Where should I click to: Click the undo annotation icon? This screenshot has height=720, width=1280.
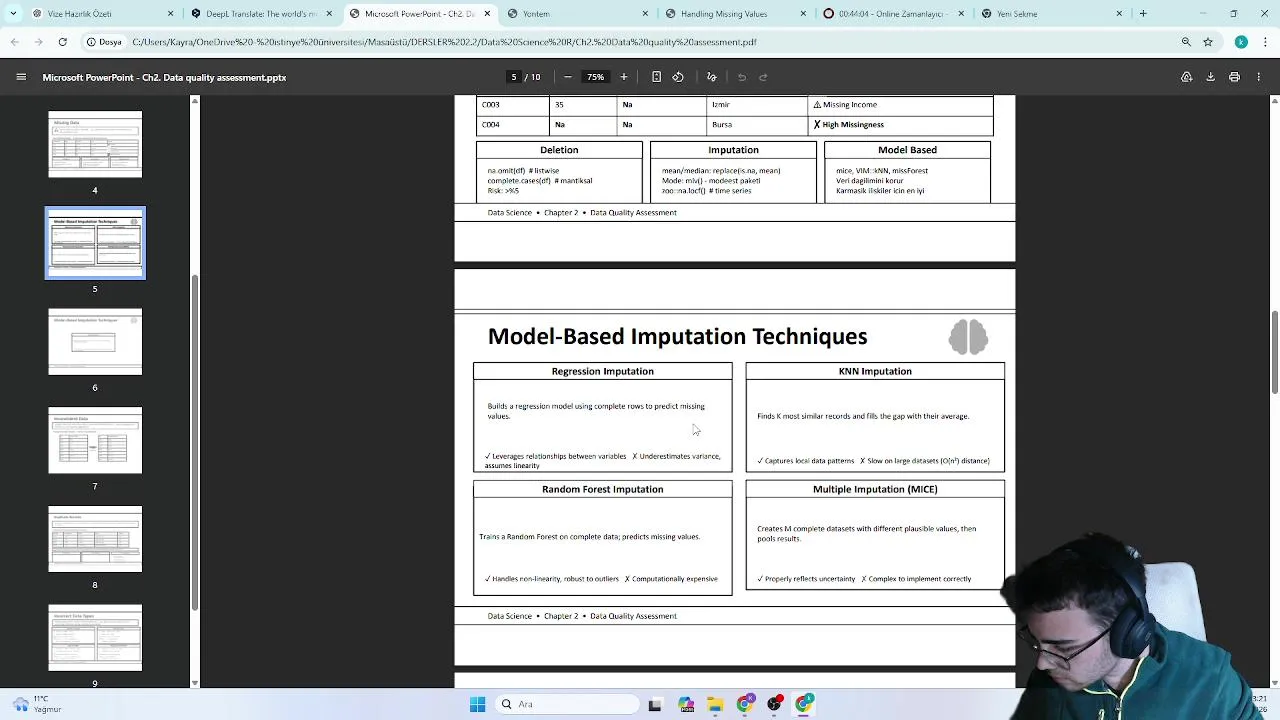coord(742,77)
